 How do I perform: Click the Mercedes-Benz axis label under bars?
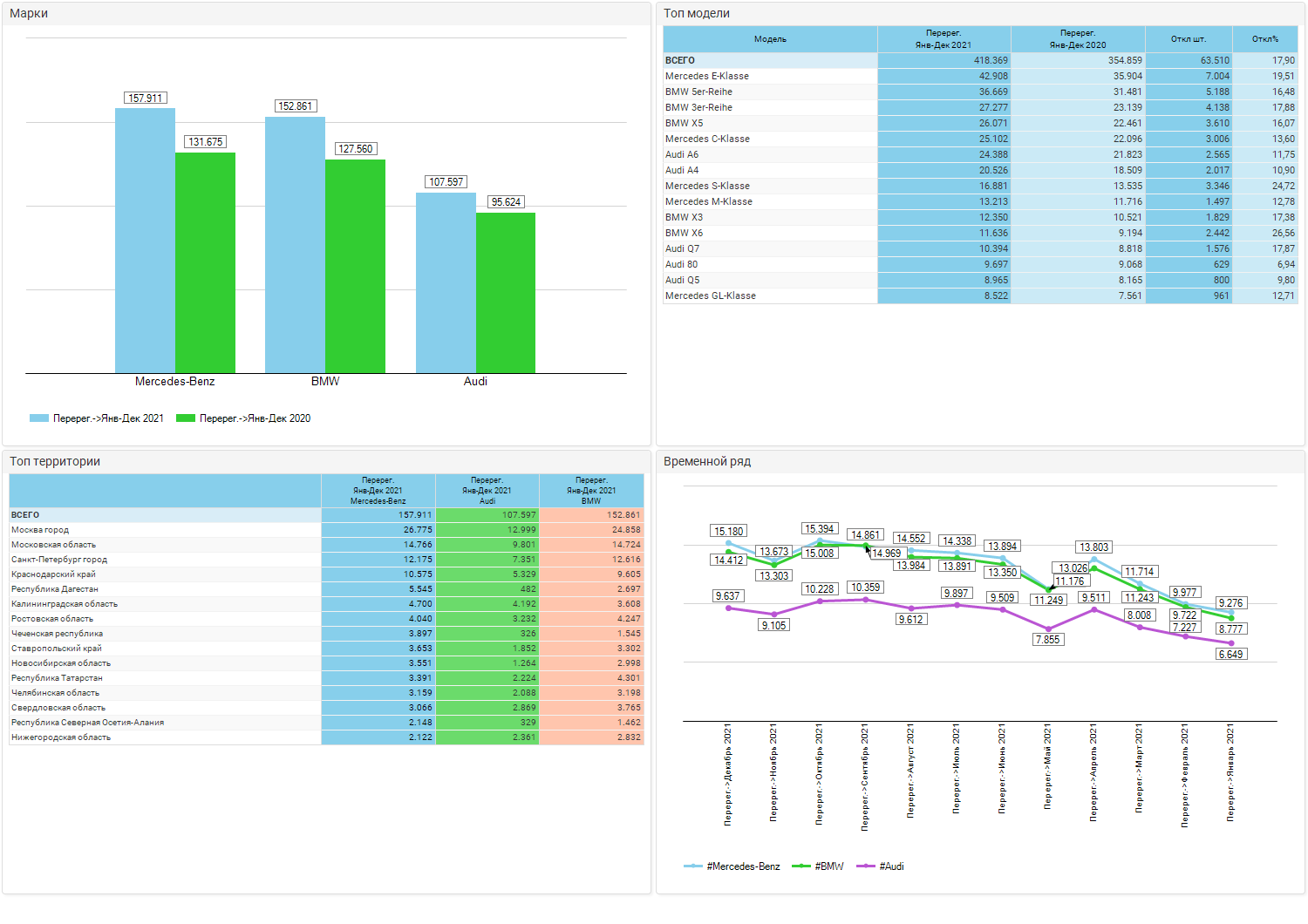pyautogui.click(x=174, y=382)
